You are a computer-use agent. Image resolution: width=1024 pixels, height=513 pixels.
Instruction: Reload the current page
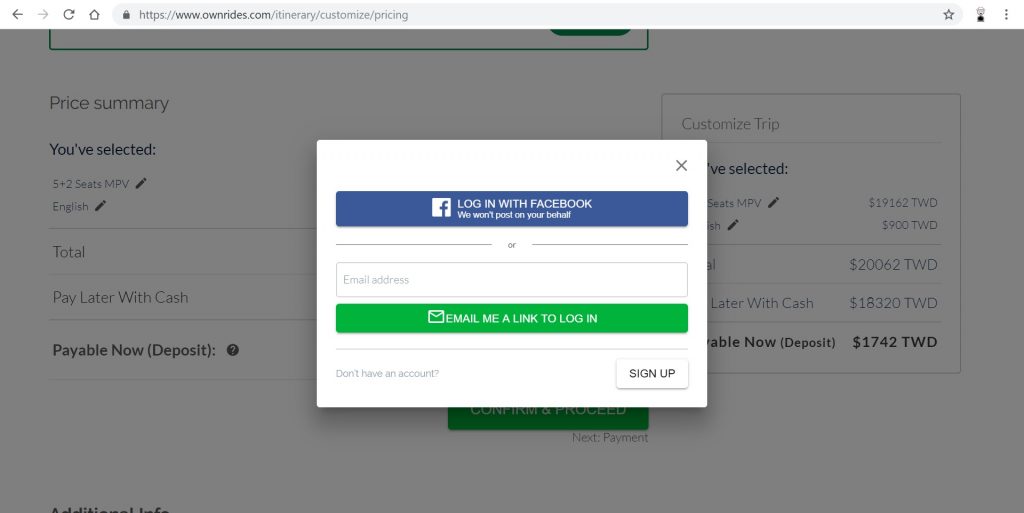coord(69,14)
